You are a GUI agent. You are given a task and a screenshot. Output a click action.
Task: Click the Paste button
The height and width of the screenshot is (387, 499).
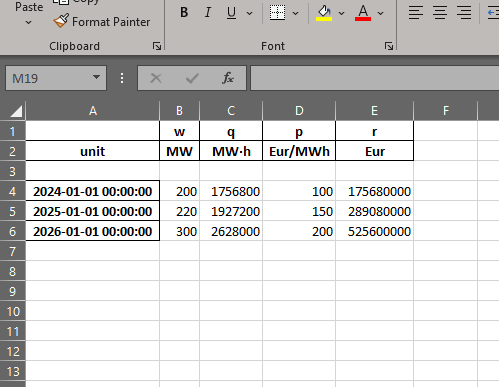click(x=29, y=7)
